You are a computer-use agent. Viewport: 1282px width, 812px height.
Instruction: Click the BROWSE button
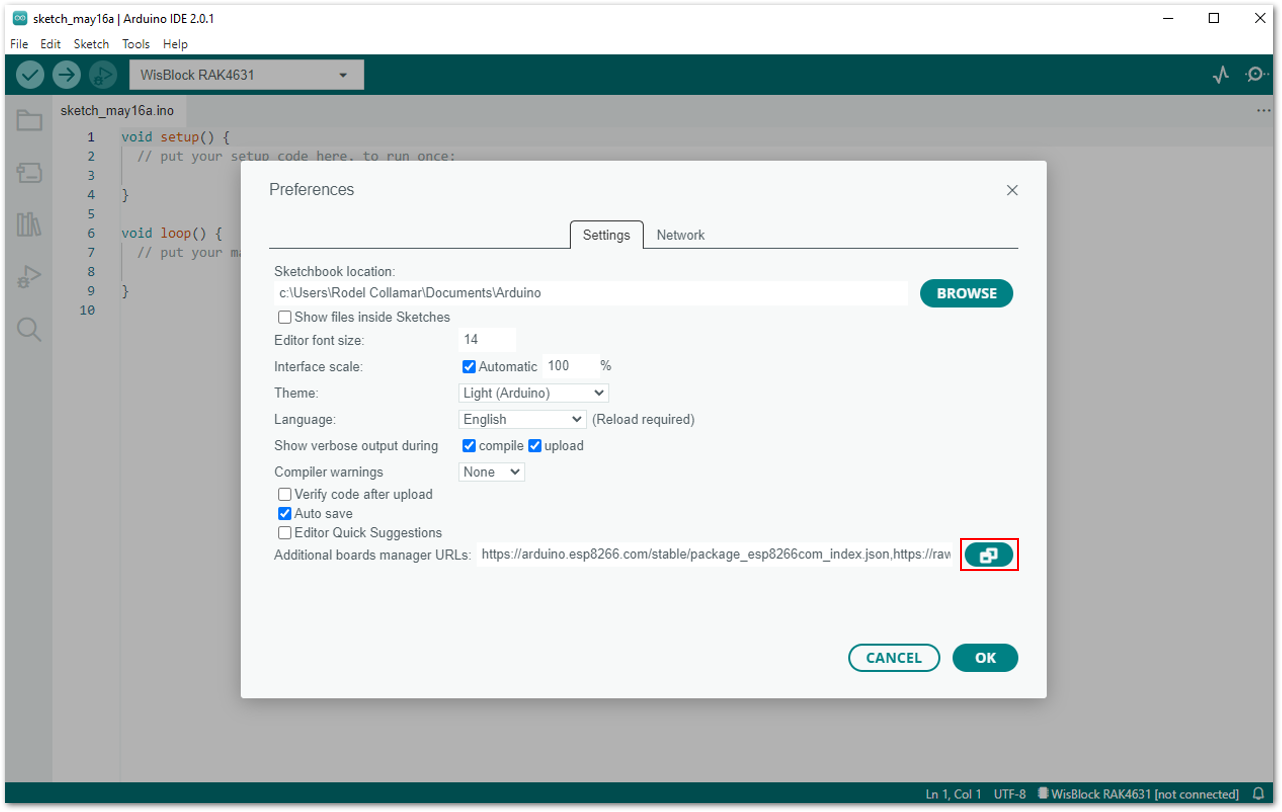click(x=966, y=293)
